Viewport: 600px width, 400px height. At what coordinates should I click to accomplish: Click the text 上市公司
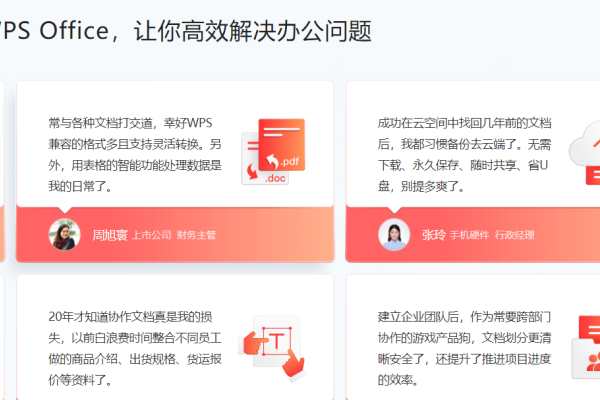click(x=152, y=235)
